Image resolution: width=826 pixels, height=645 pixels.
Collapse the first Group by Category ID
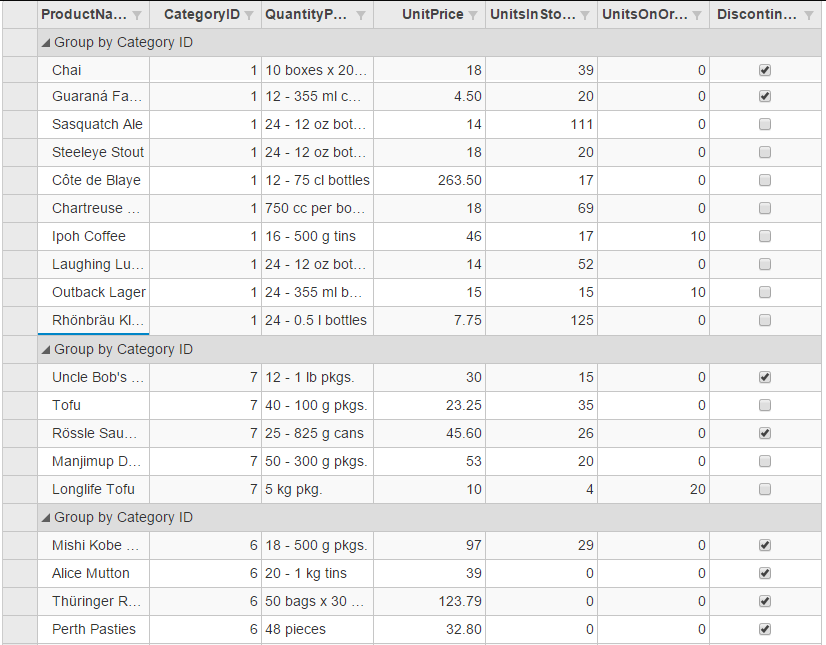pyautogui.click(x=46, y=43)
